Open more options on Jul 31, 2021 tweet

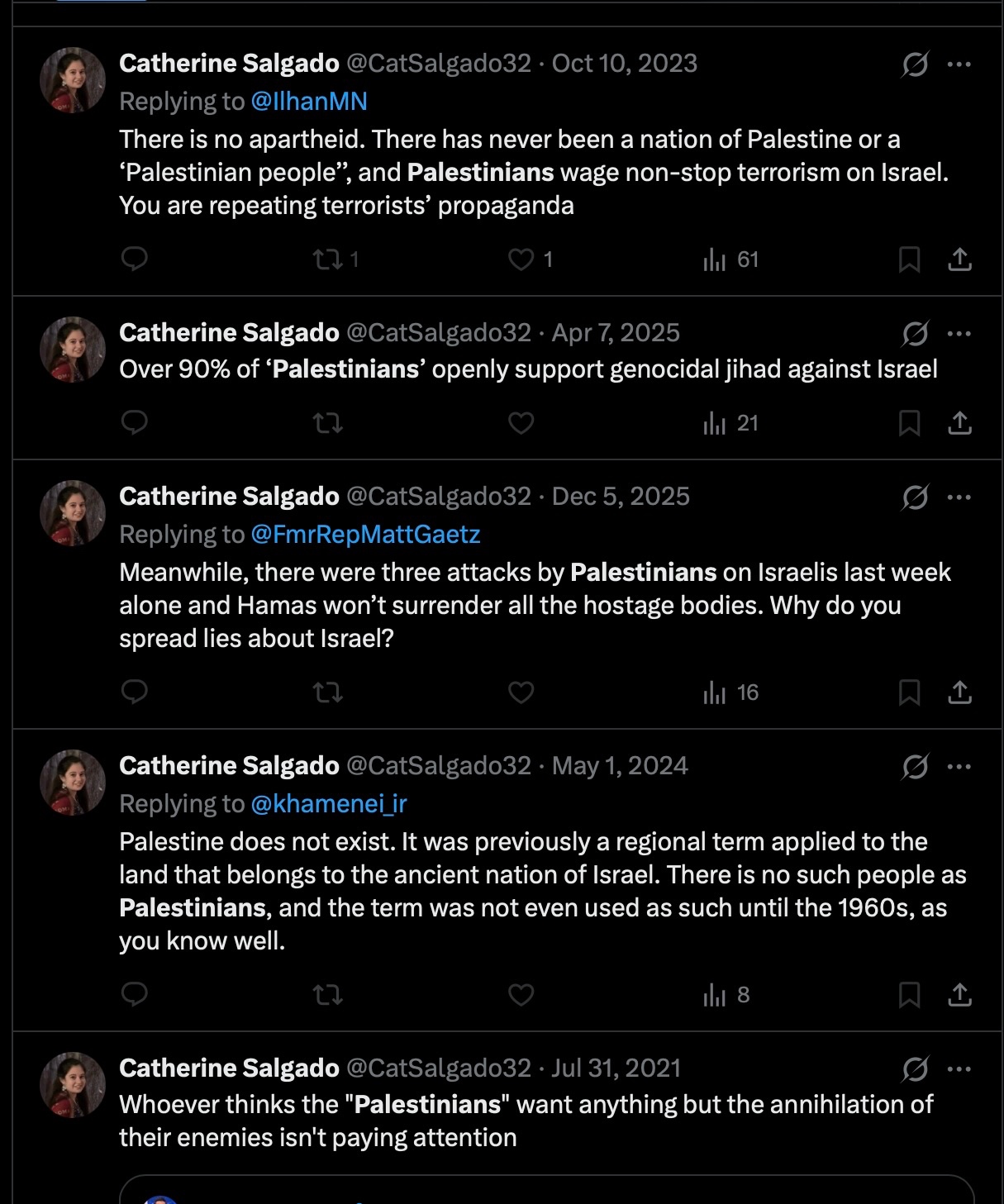coord(959,1068)
